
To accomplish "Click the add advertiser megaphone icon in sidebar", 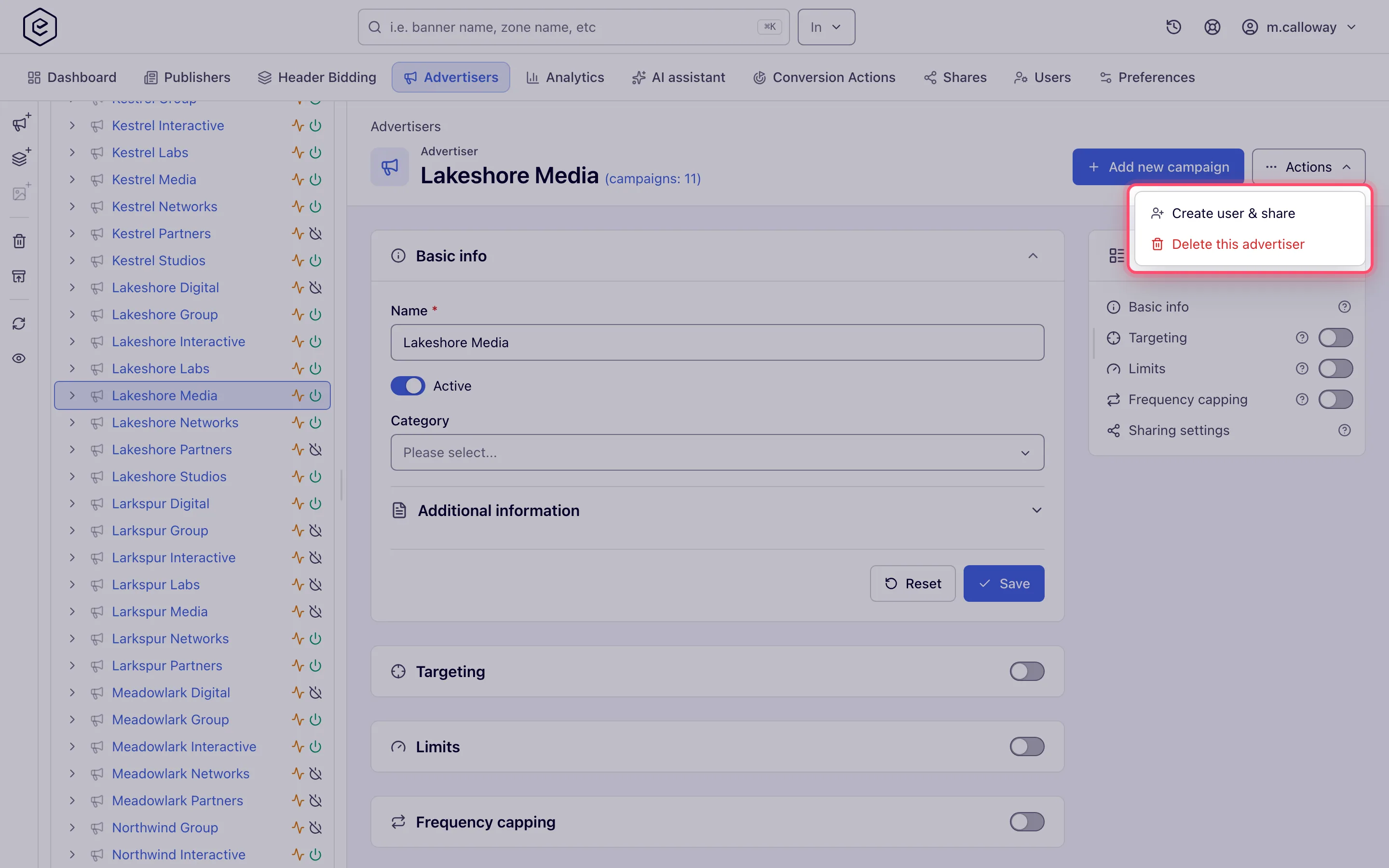I will click(21, 122).
